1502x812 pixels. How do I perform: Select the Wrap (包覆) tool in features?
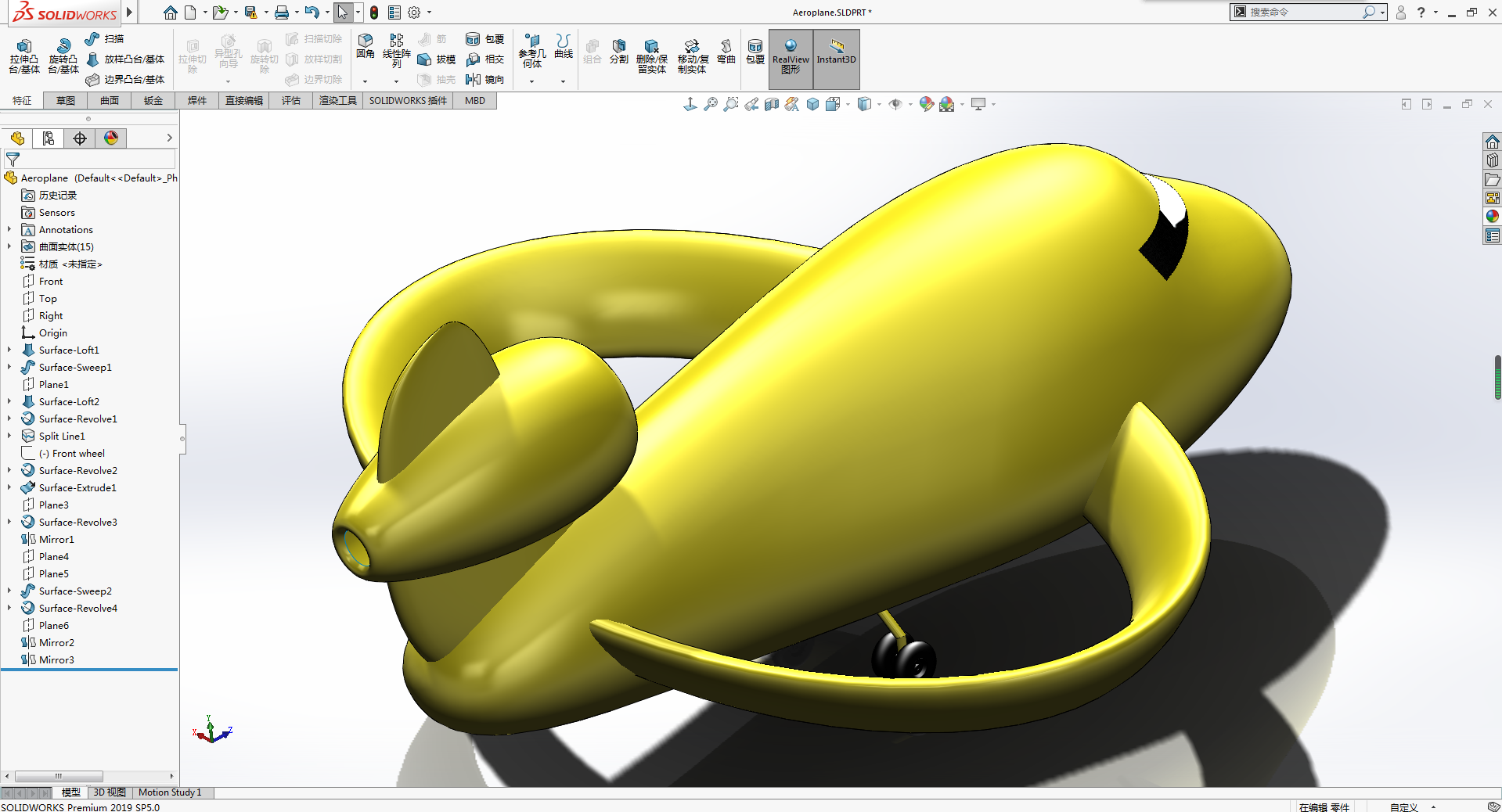point(485,38)
